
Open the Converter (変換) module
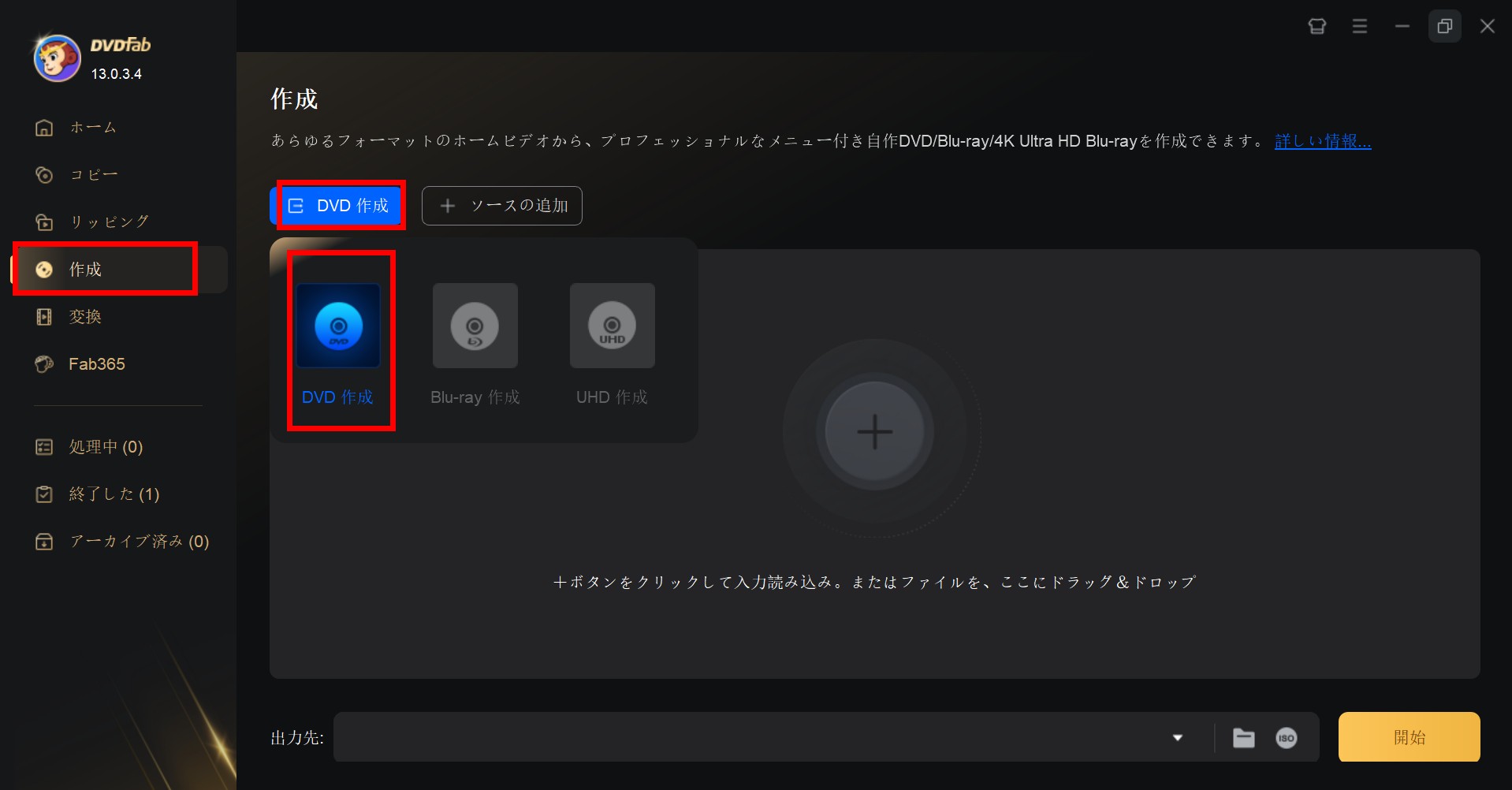point(85,316)
